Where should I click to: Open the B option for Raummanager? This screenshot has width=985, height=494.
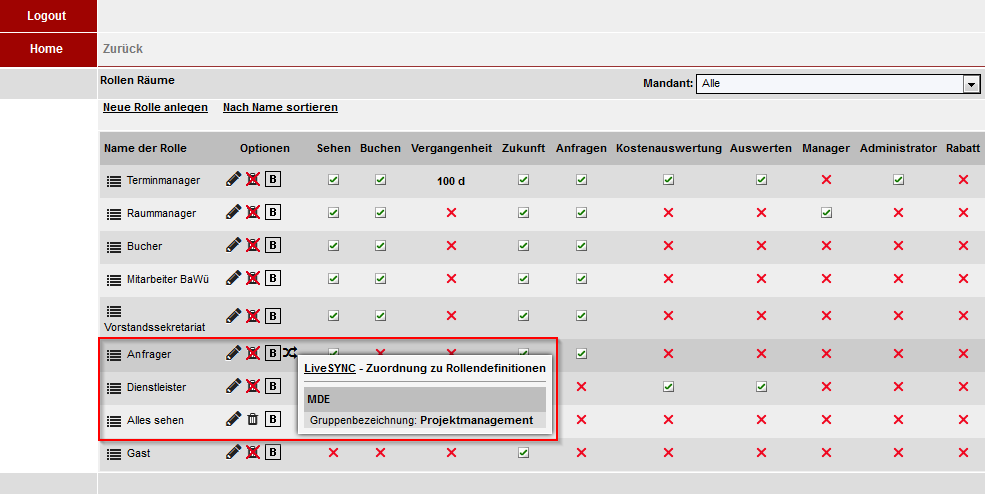click(x=273, y=212)
